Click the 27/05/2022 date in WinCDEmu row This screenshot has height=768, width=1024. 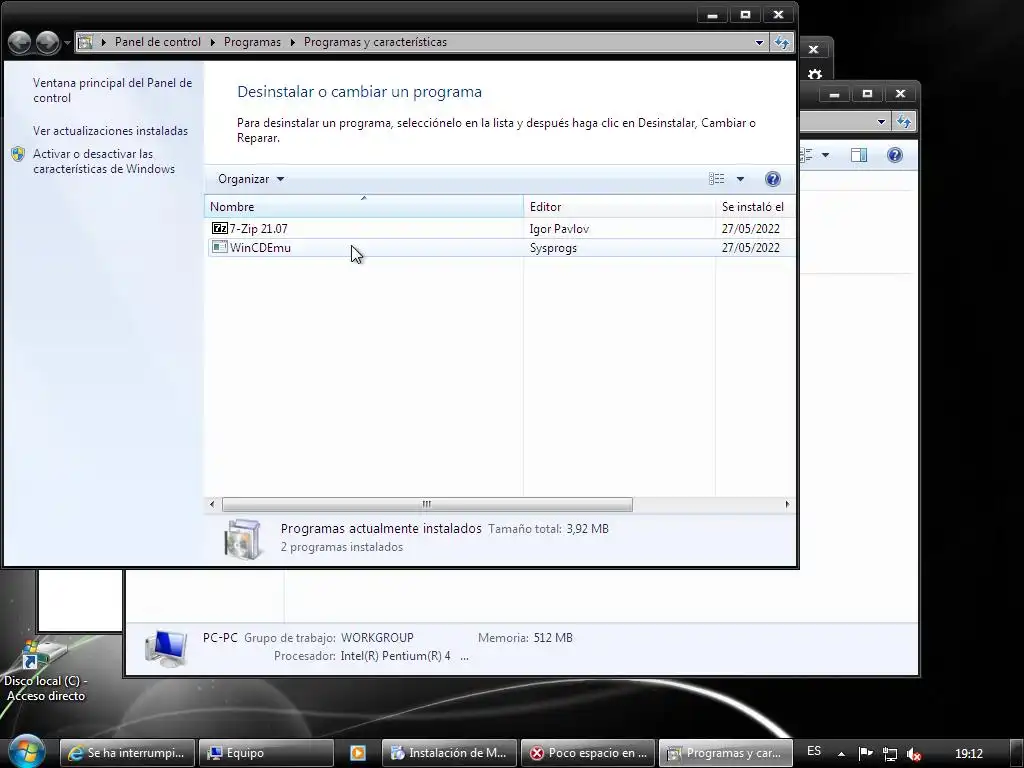[x=750, y=248]
